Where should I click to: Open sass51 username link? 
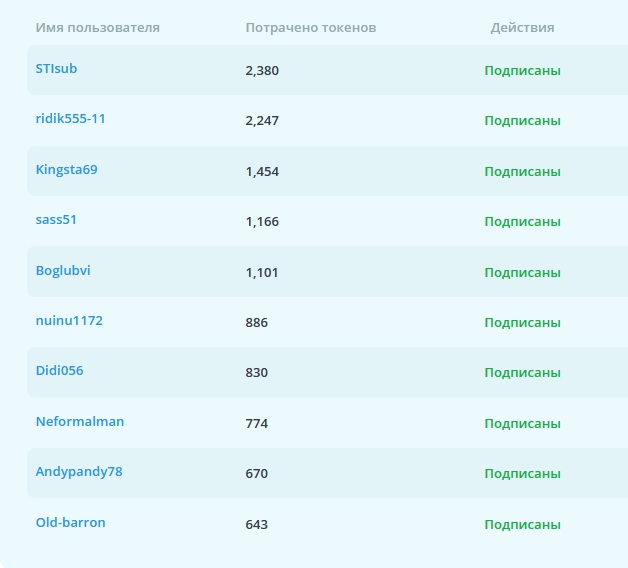pos(56,220)
